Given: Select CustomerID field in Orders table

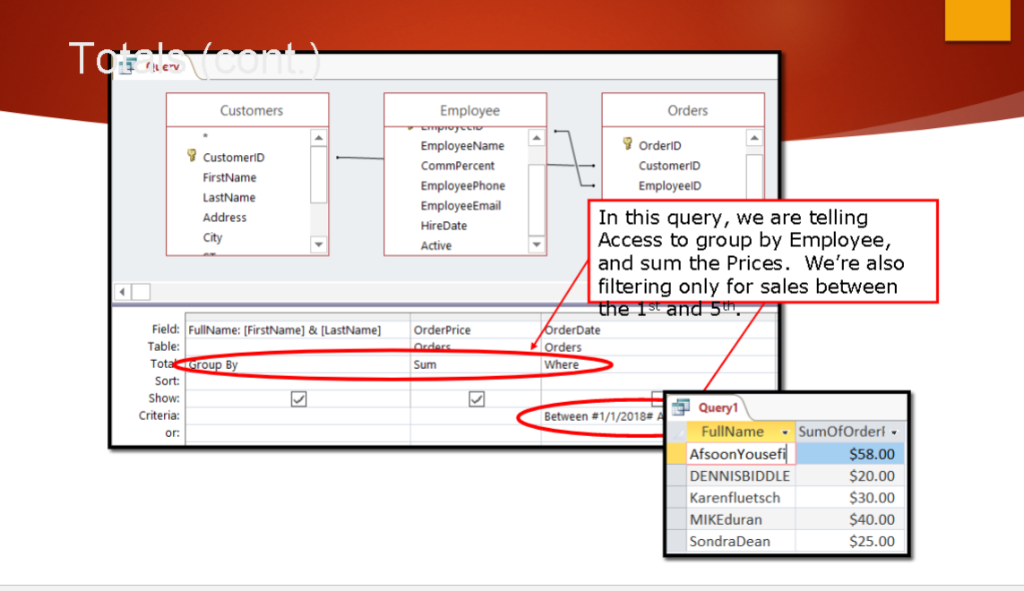Looking at the screenshot, I should 669,166.
